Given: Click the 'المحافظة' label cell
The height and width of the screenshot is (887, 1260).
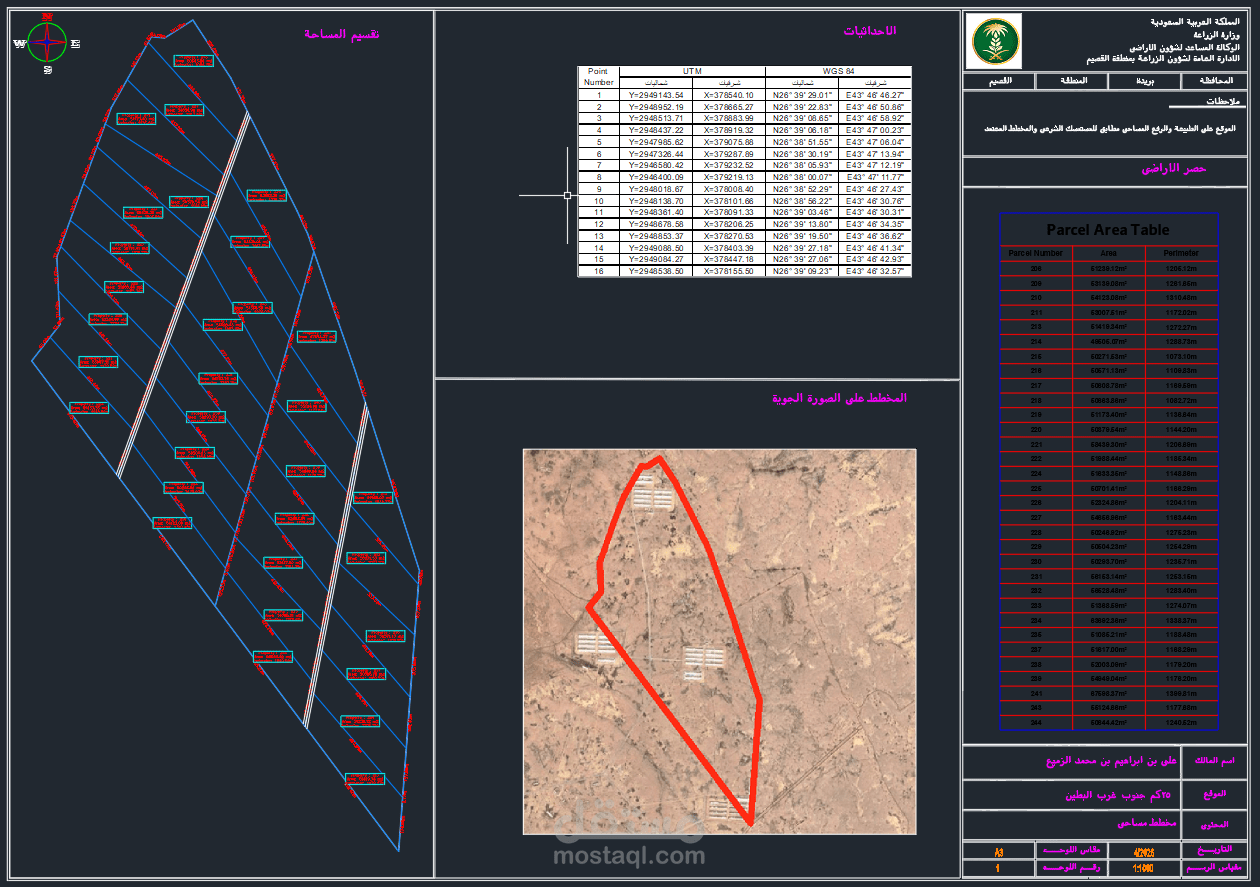Looking at the screenshot, I should tap(1216, 82).
